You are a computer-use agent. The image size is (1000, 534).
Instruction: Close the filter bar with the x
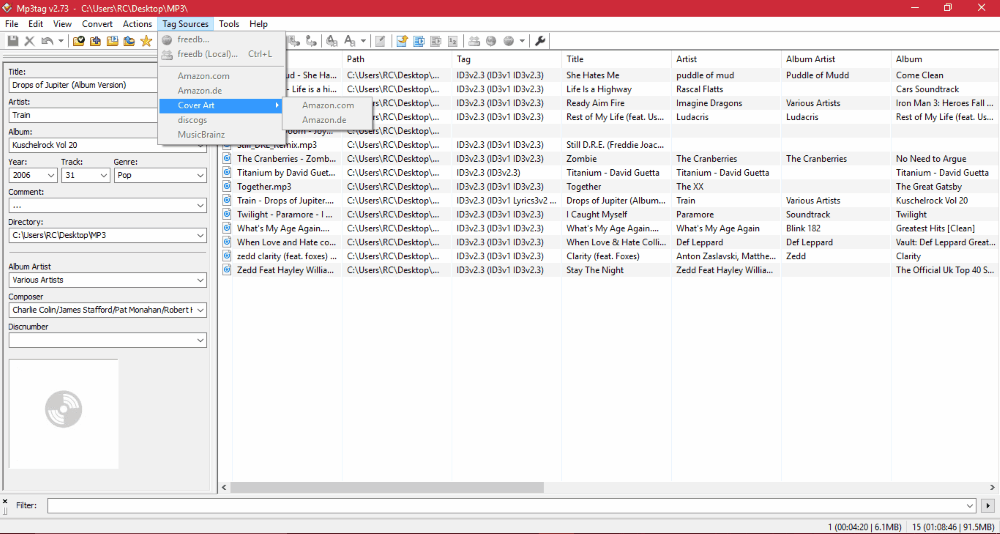pos(5,501)
